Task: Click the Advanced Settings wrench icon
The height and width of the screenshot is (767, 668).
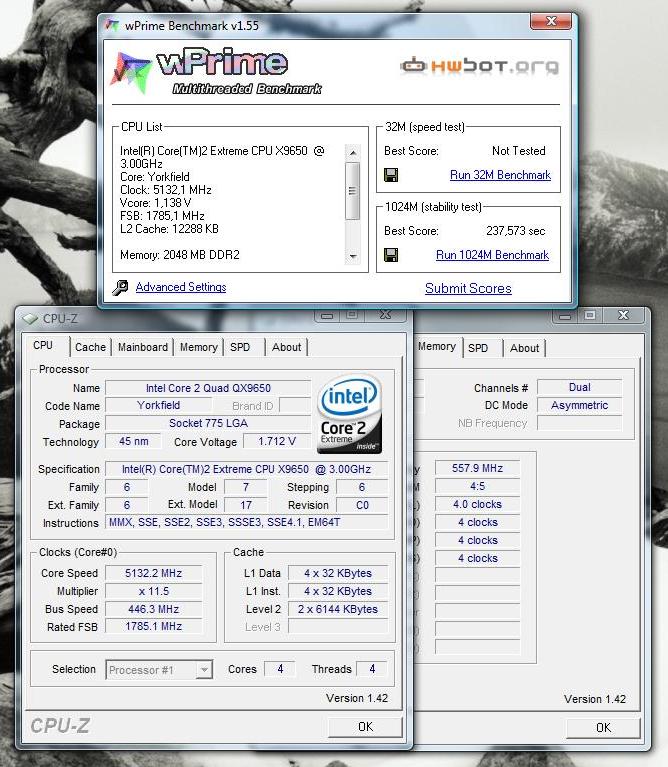Action: pos(120,288)
